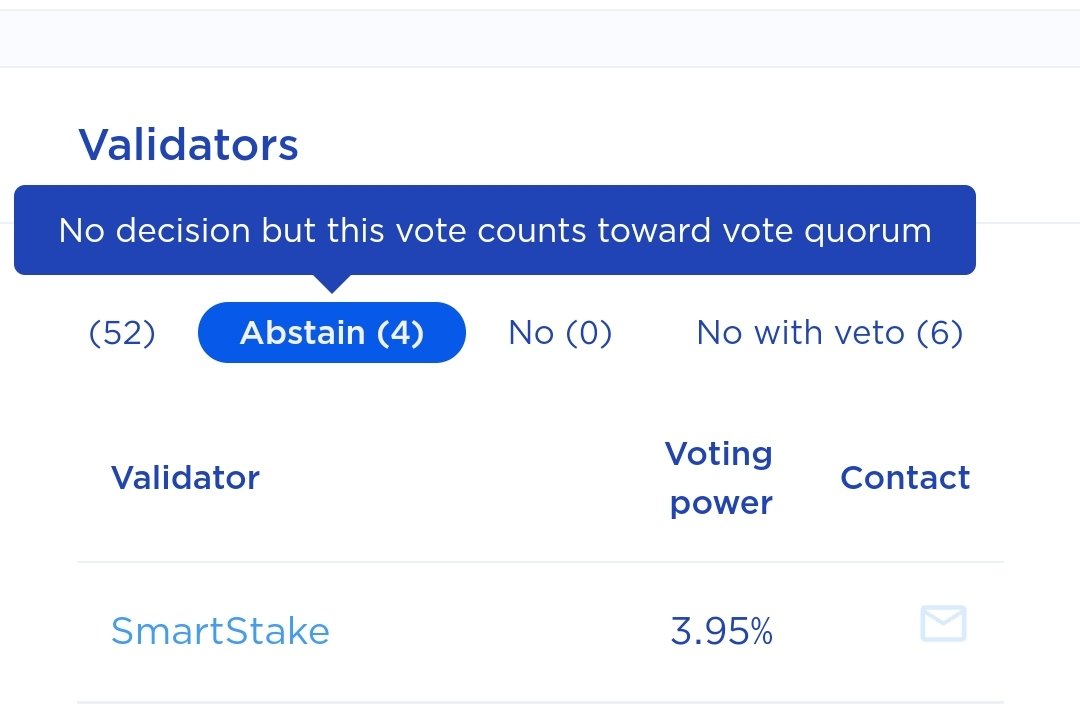This screenshot has height=724, width=1080.
Task: Click the Validator column header
Action: coord(185,478)
